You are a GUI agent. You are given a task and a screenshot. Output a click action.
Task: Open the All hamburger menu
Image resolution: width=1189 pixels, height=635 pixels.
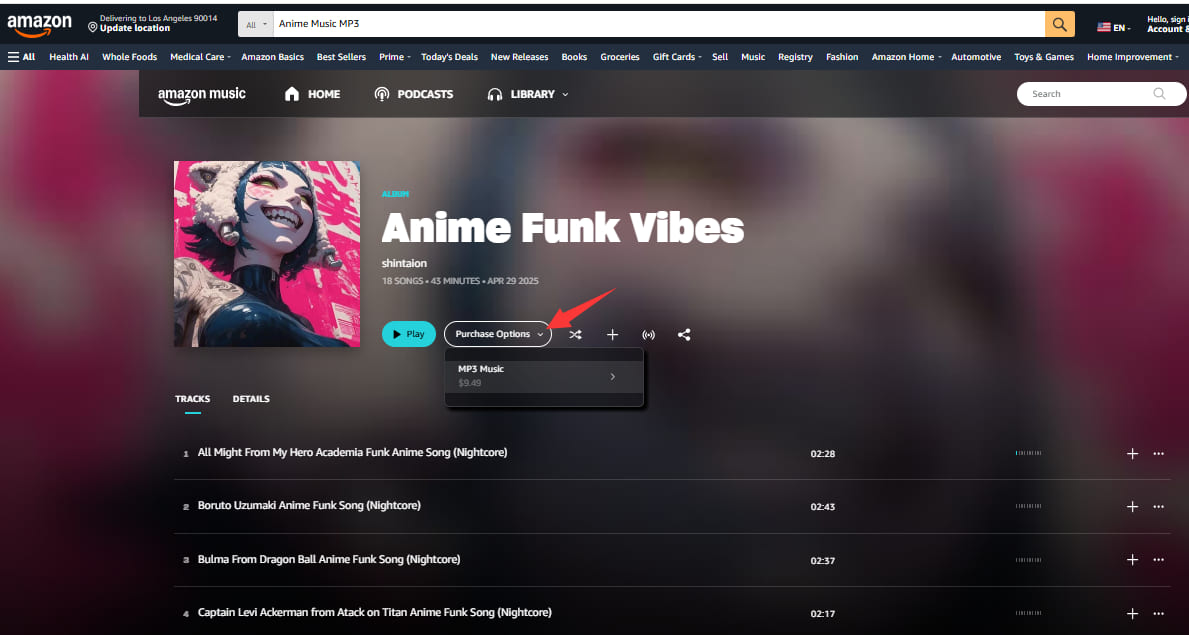(21, 57)
